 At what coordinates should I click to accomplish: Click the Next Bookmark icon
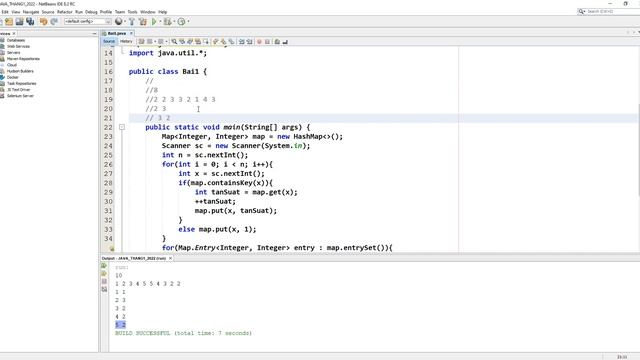click(x=224, y=41)
